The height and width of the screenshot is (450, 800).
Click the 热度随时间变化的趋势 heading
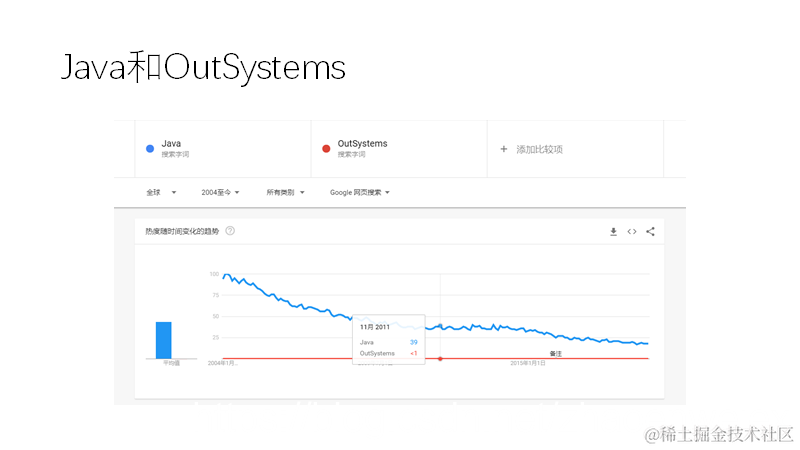point(182,231)
